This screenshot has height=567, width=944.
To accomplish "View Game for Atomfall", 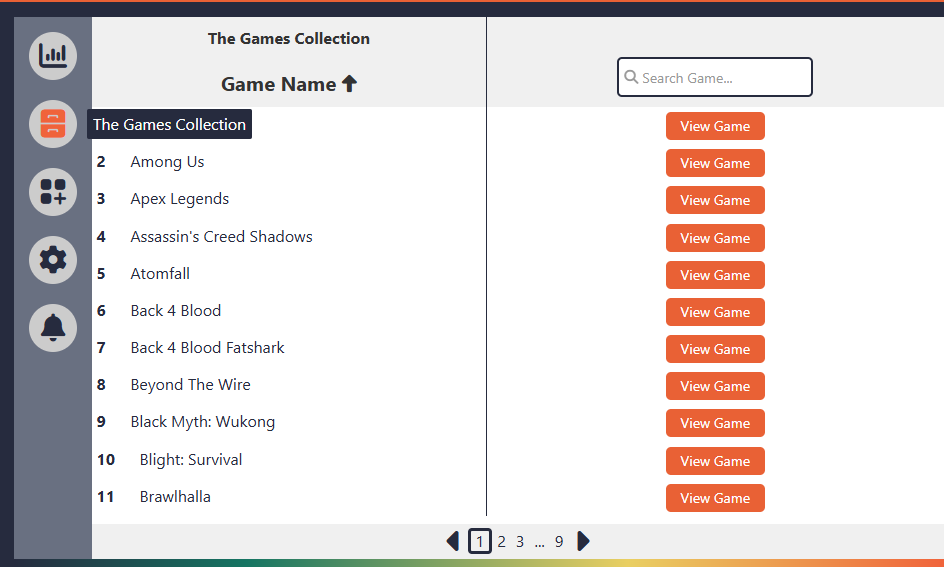I will pos(715,275).
